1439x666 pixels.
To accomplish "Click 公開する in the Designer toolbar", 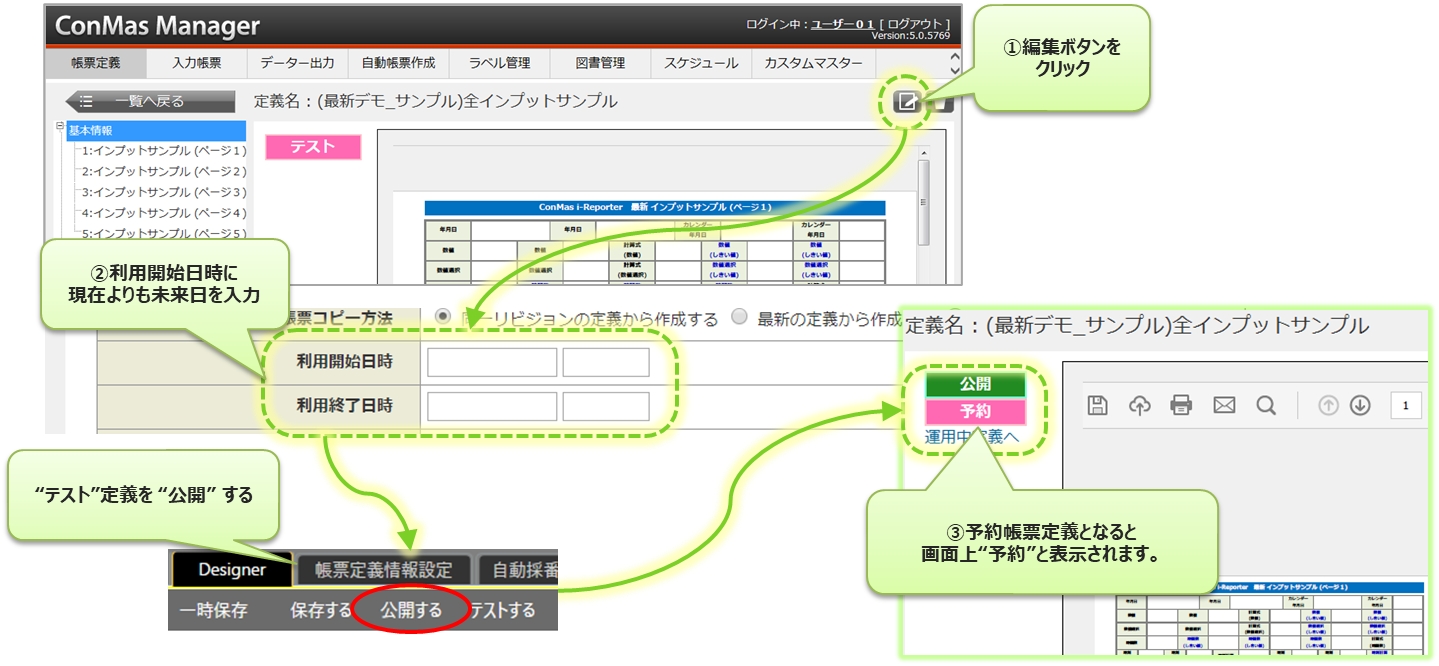I will [411, 610].
